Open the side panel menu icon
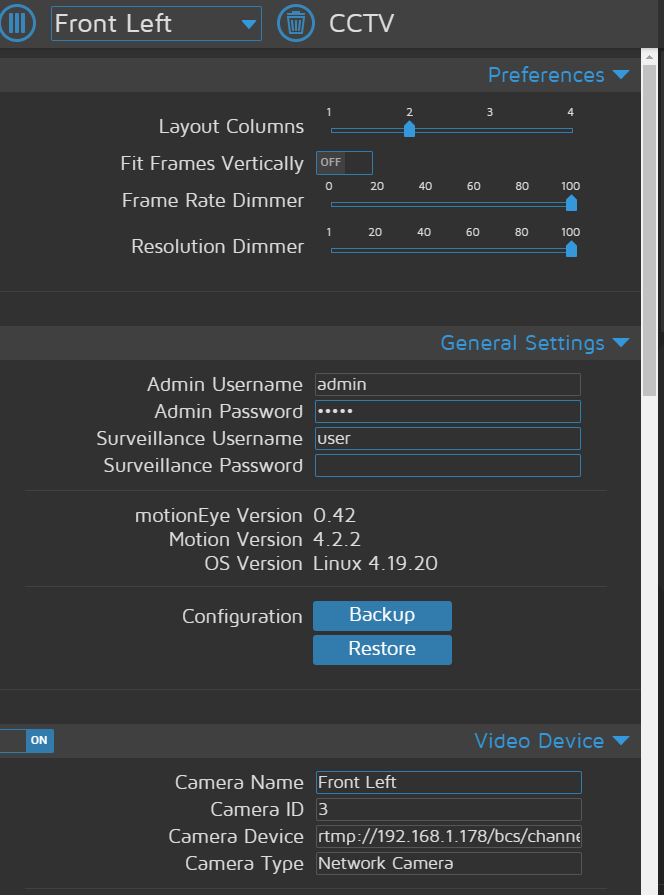Image resolution: width=664 pixels, height=895 pixels. point(18,22)
